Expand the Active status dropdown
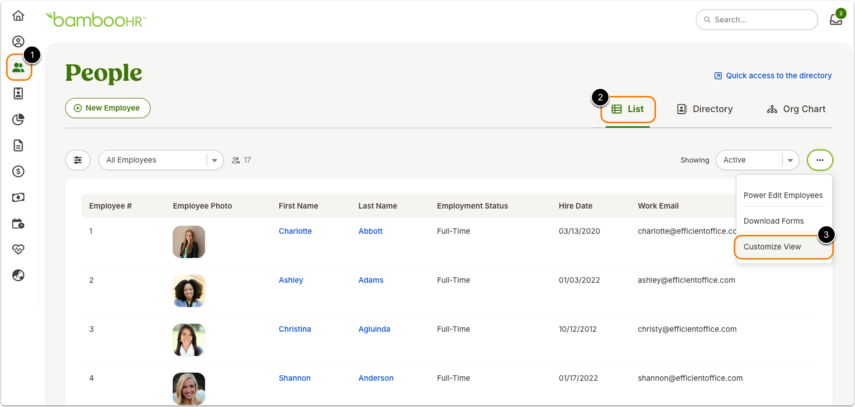The height and width of the screenshot is (407, 855). (757, 160)
